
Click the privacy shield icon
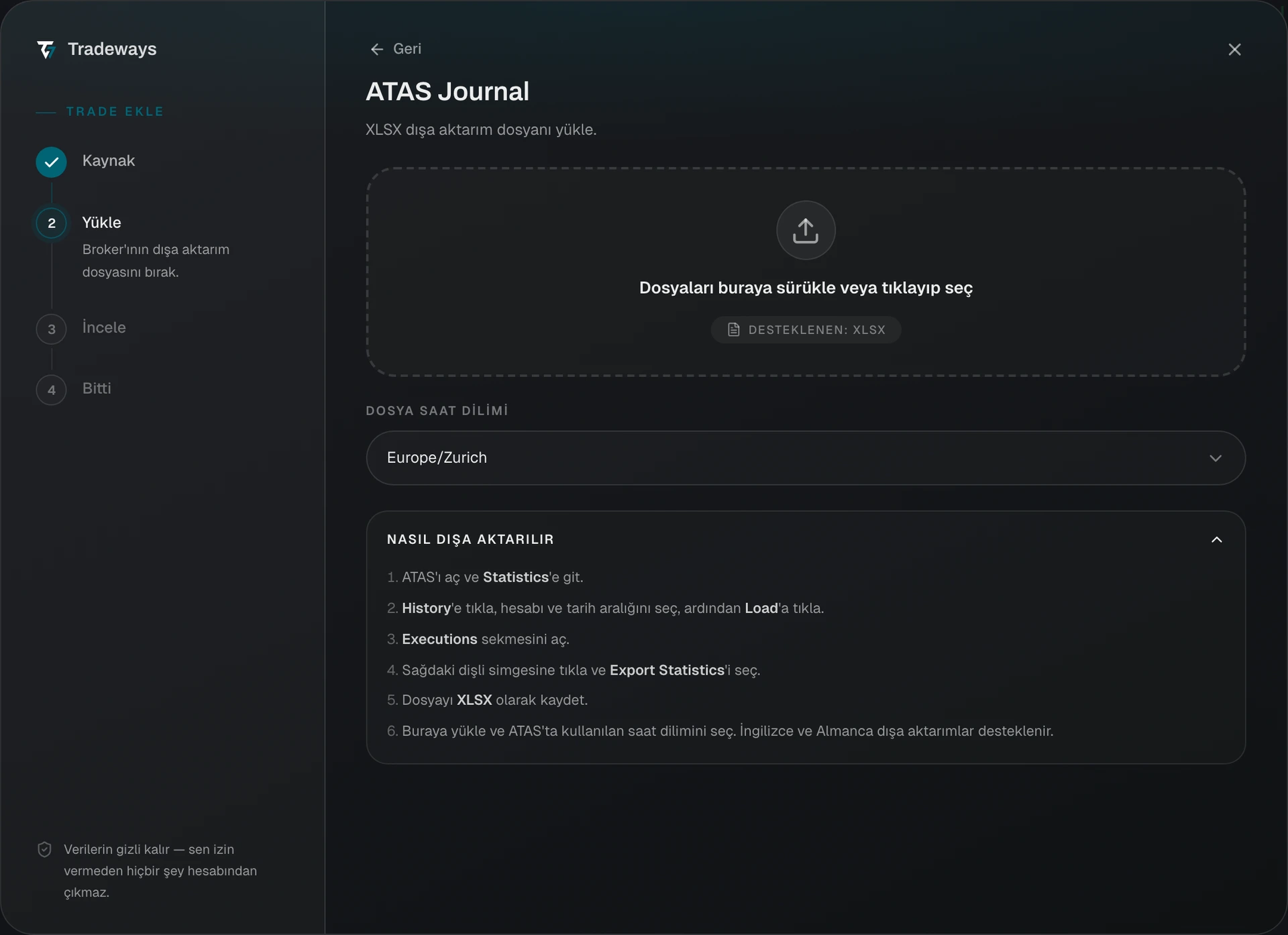click(x=44, y=850)
